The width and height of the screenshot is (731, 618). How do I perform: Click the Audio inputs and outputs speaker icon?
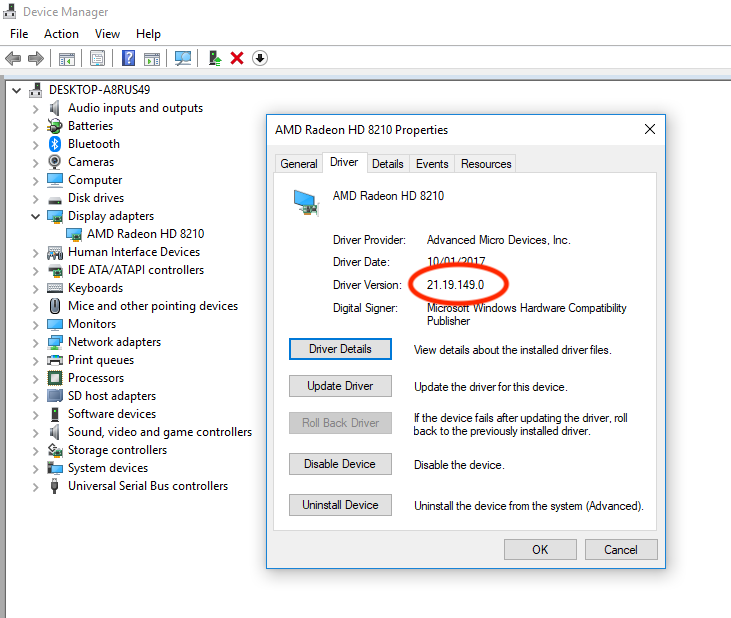[x=55, y=108]
